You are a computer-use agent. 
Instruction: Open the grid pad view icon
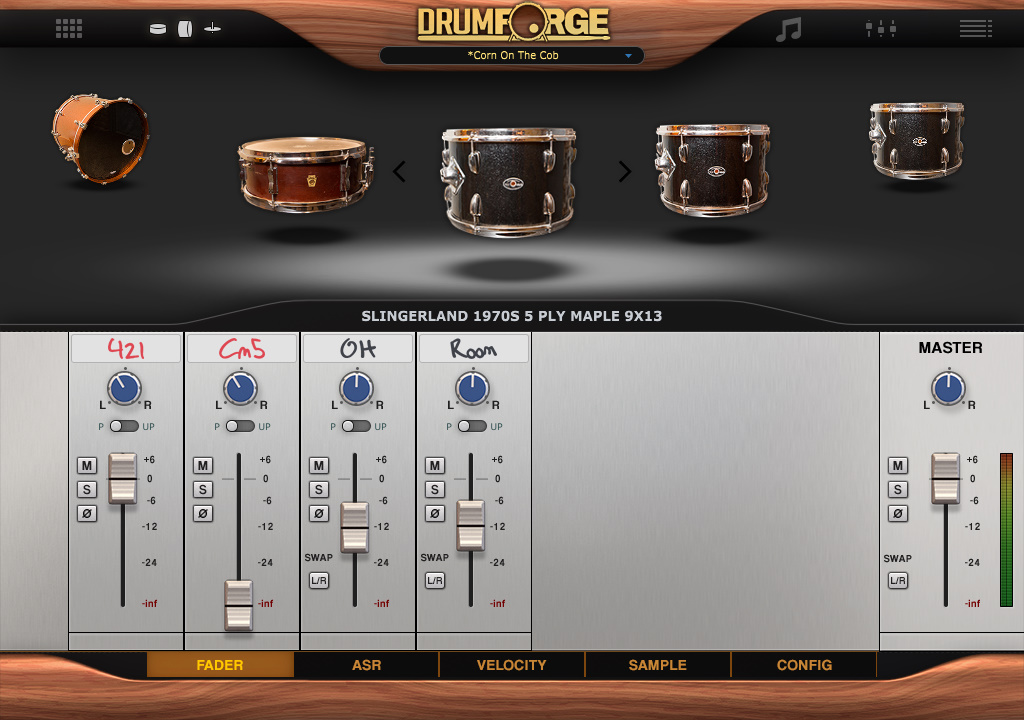[69, 29]
